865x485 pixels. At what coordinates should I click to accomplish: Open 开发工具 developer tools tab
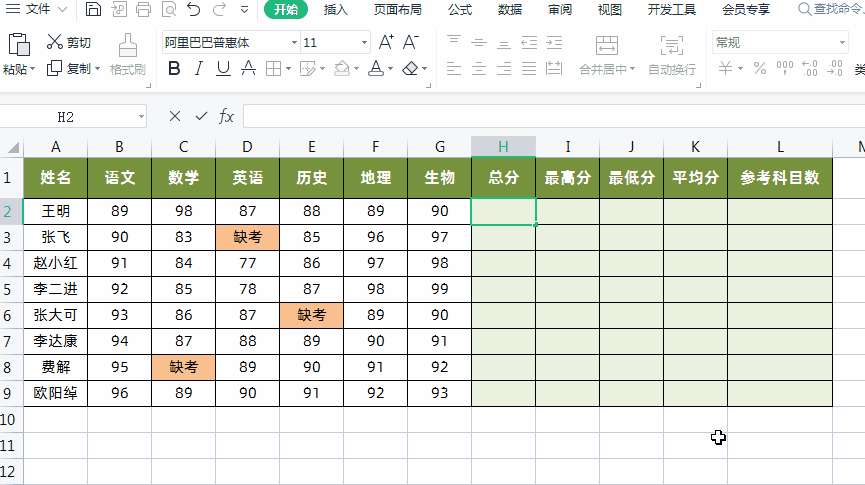672,10
